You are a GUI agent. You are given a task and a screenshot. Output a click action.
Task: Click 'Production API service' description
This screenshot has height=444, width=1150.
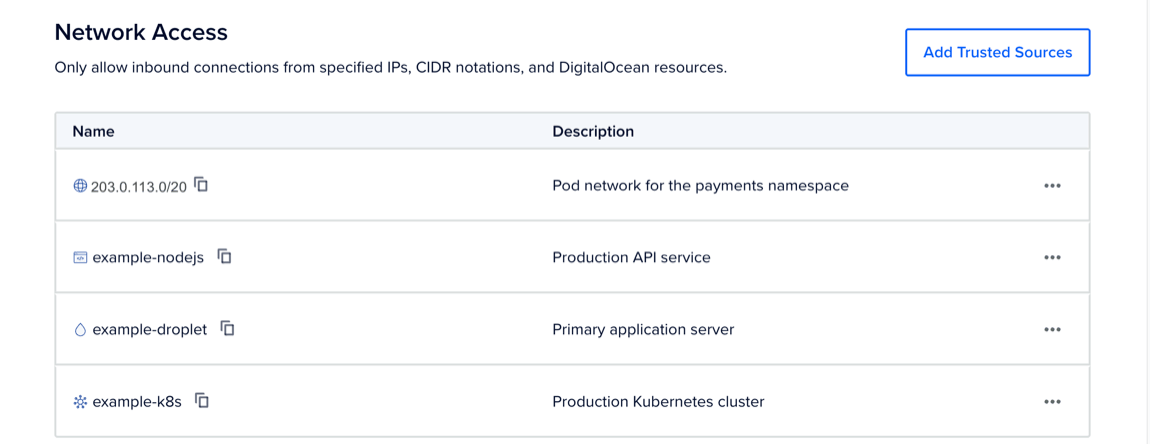click(631, 258)
